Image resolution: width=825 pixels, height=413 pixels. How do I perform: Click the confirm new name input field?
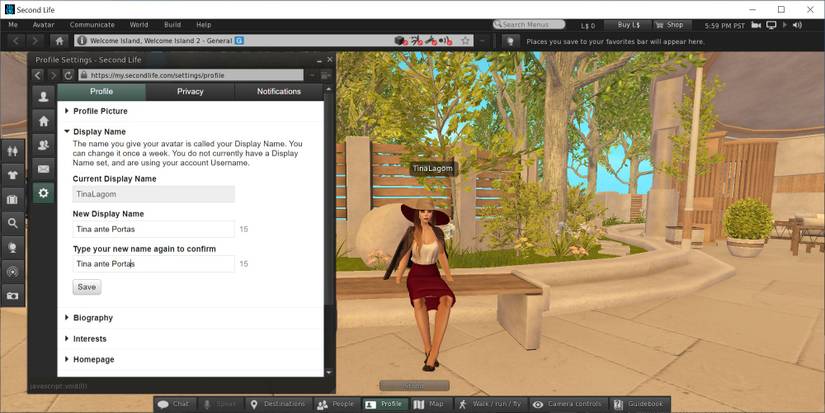(154, 264)
